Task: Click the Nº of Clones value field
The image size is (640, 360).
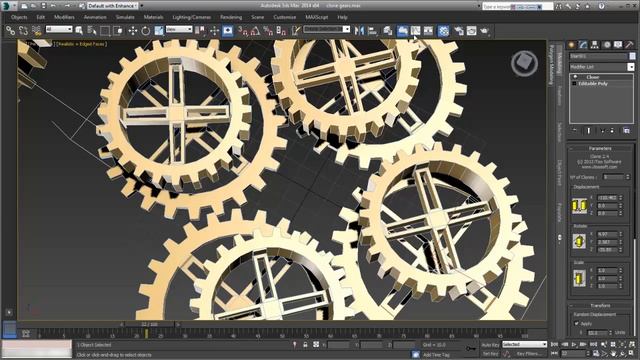Action: pyautogui.click(x=613, y=177)
